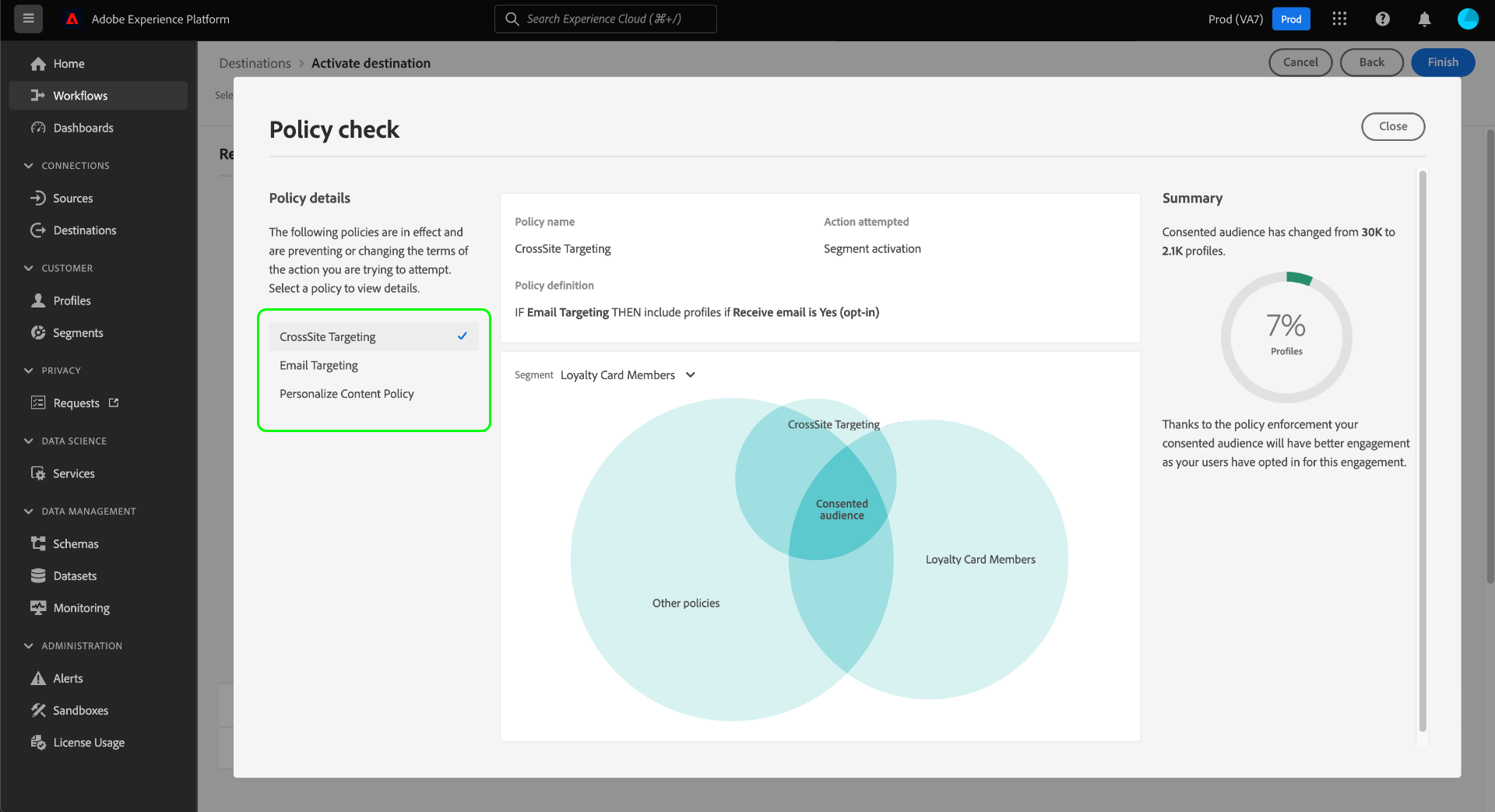1495x812 pixels.
Task: Collapse the Administration section
Action: 29,646
